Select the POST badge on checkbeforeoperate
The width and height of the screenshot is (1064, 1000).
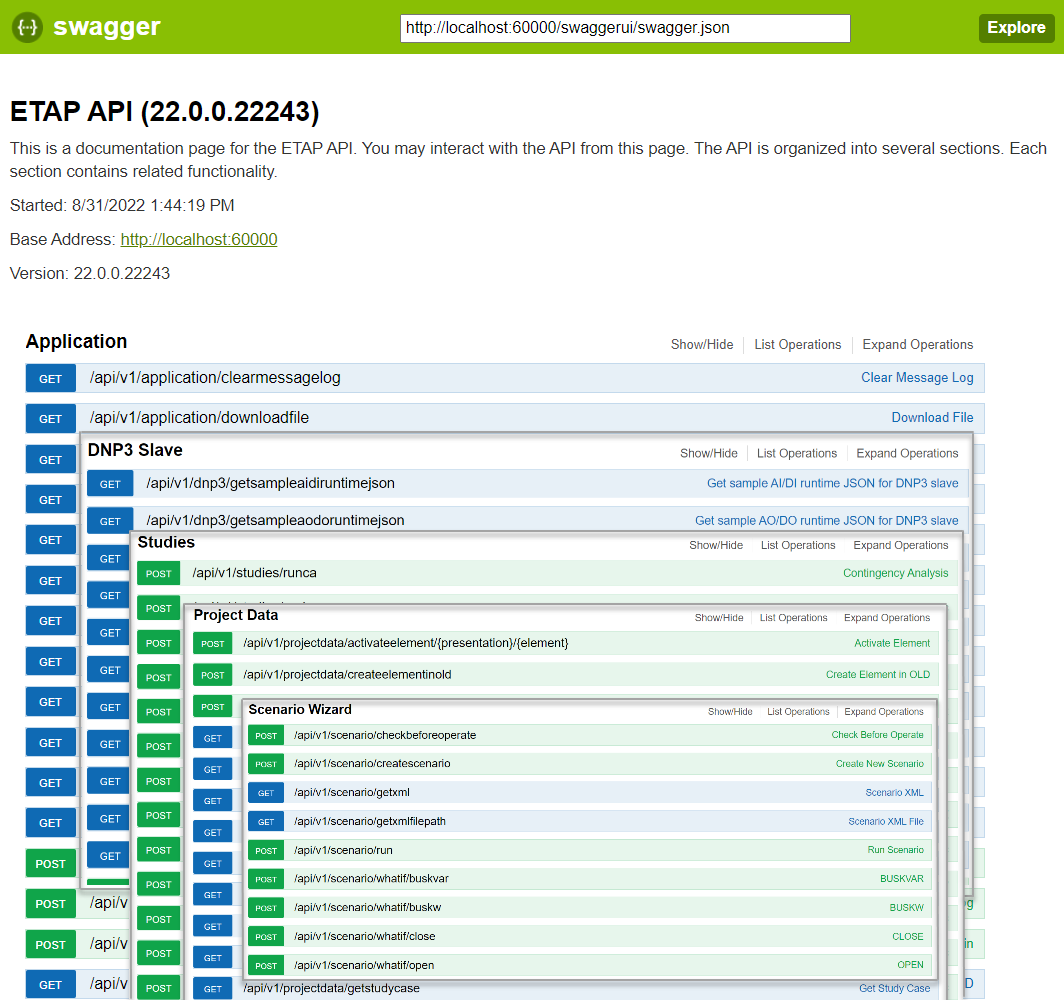coord(265,734)
